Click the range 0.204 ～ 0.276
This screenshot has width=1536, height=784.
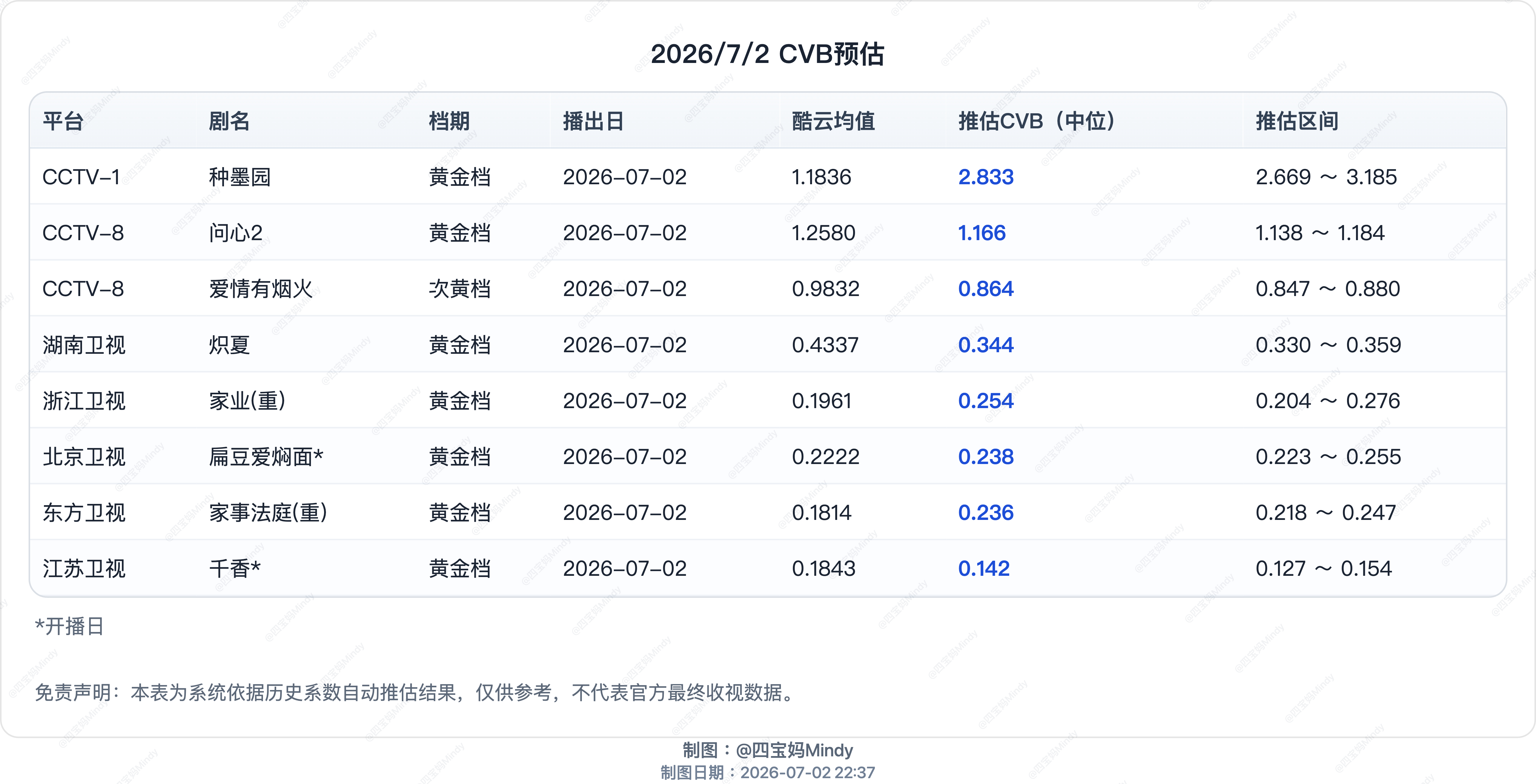coord(1327,401)
